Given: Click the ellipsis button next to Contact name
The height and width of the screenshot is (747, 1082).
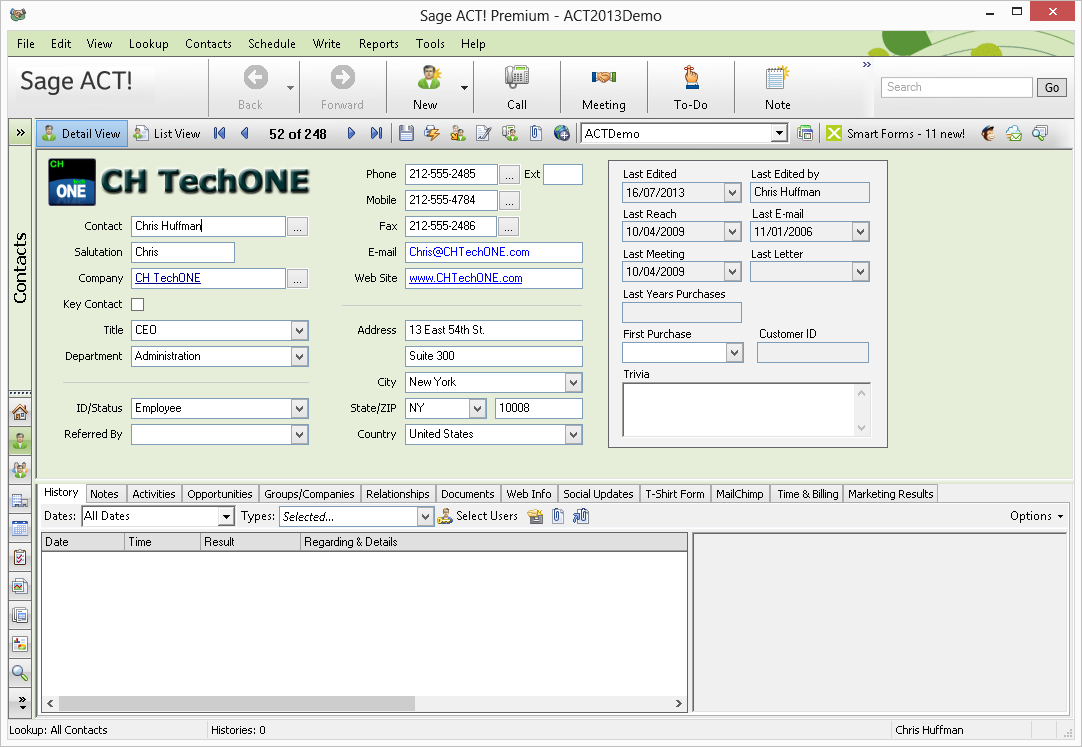Looking at the screenshot, I should 297,226.
